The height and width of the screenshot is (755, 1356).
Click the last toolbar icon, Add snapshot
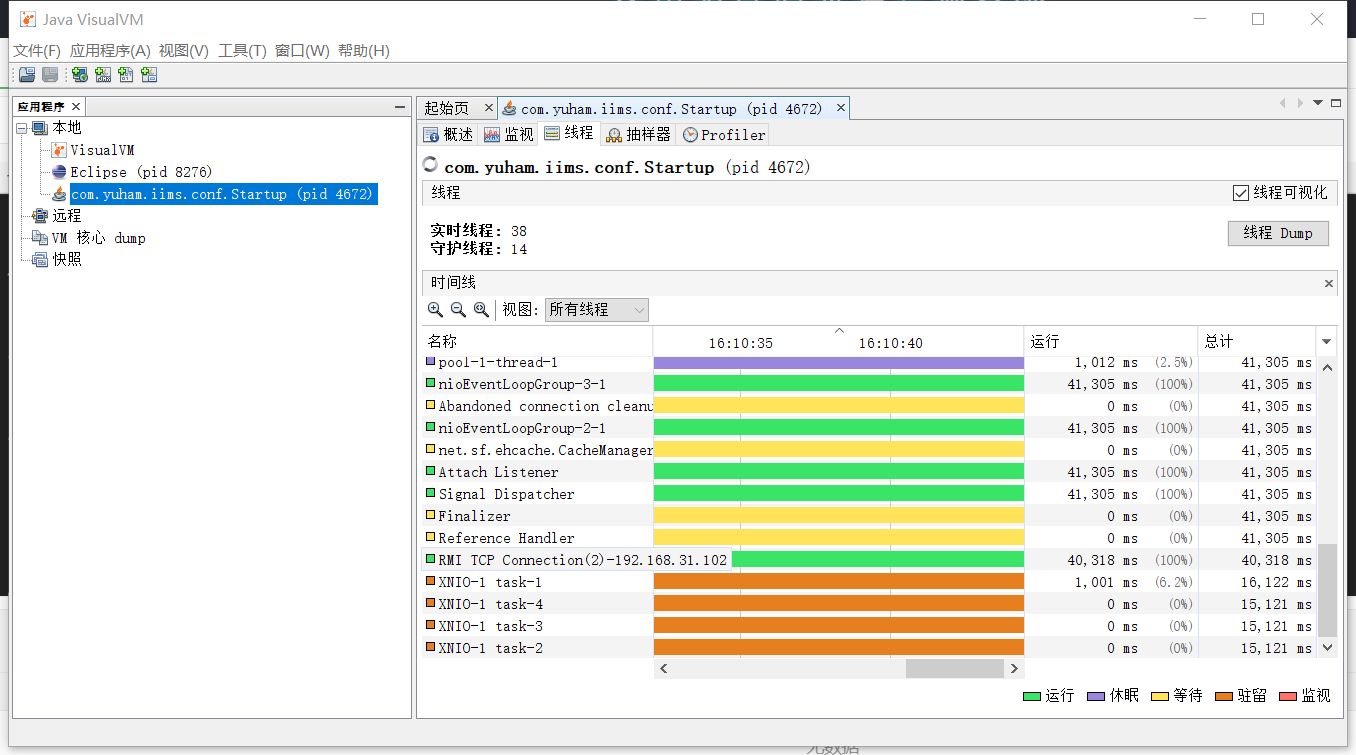149,75
